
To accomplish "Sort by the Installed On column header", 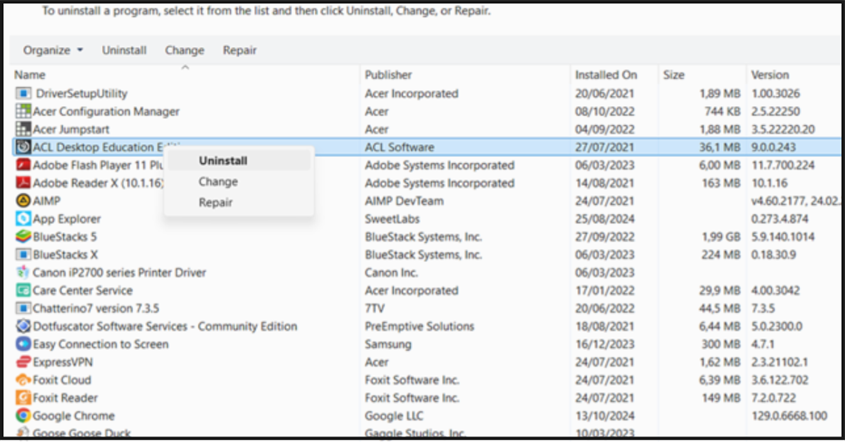I will pyautogui.click(x=606, y=75).
